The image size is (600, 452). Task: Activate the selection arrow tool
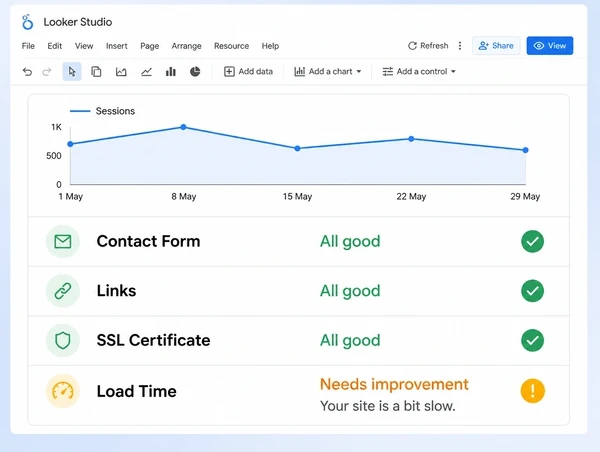pos(72,72)
